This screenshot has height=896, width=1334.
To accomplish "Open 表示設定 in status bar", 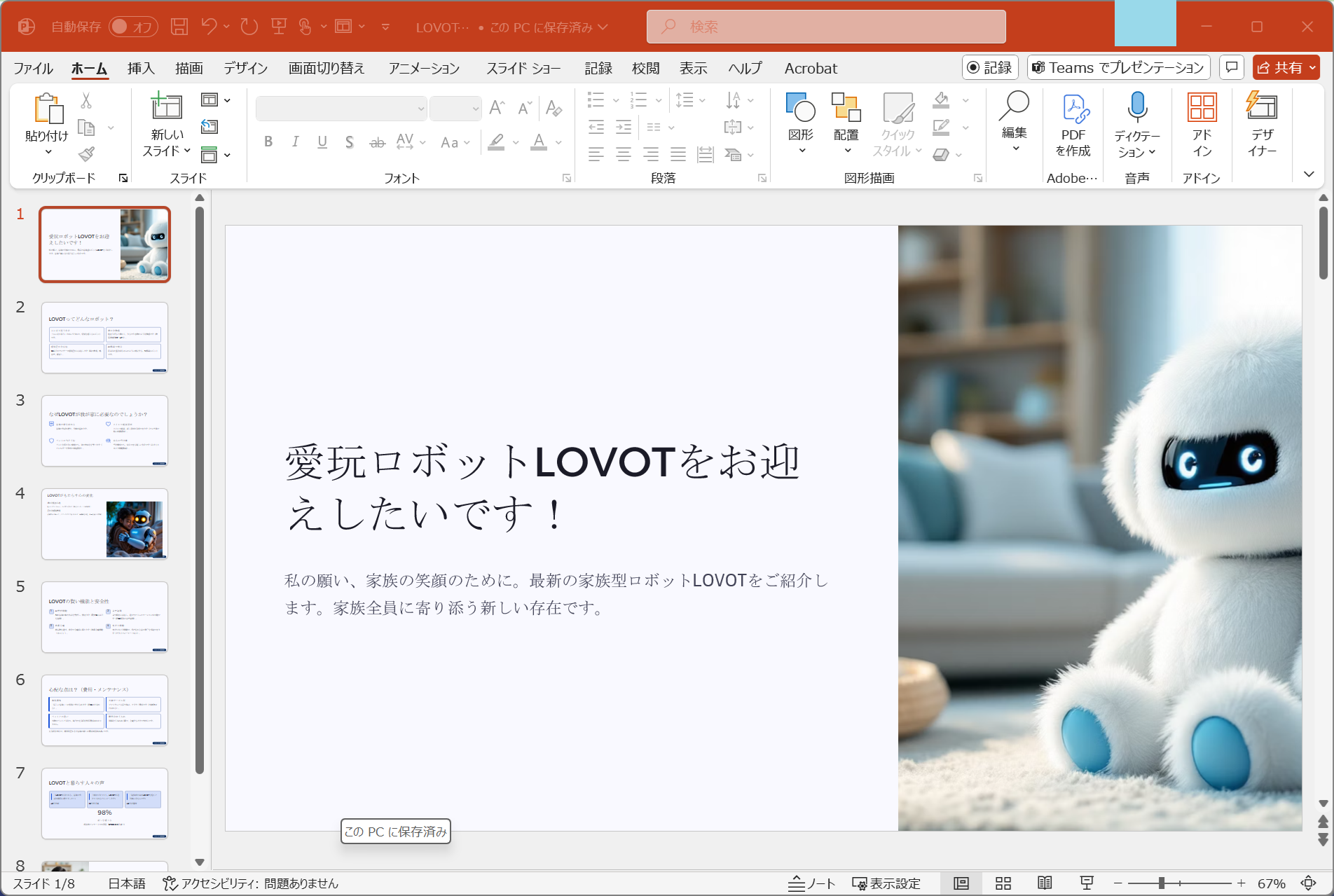I will tap(886, 883).
